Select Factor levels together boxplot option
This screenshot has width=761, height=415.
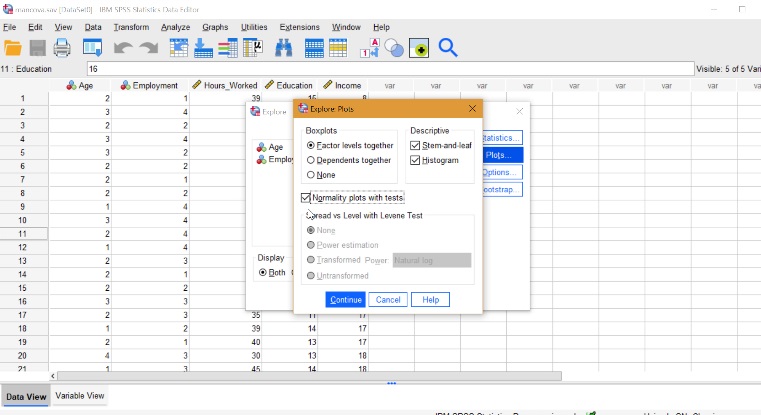click(x=311, y=145)
